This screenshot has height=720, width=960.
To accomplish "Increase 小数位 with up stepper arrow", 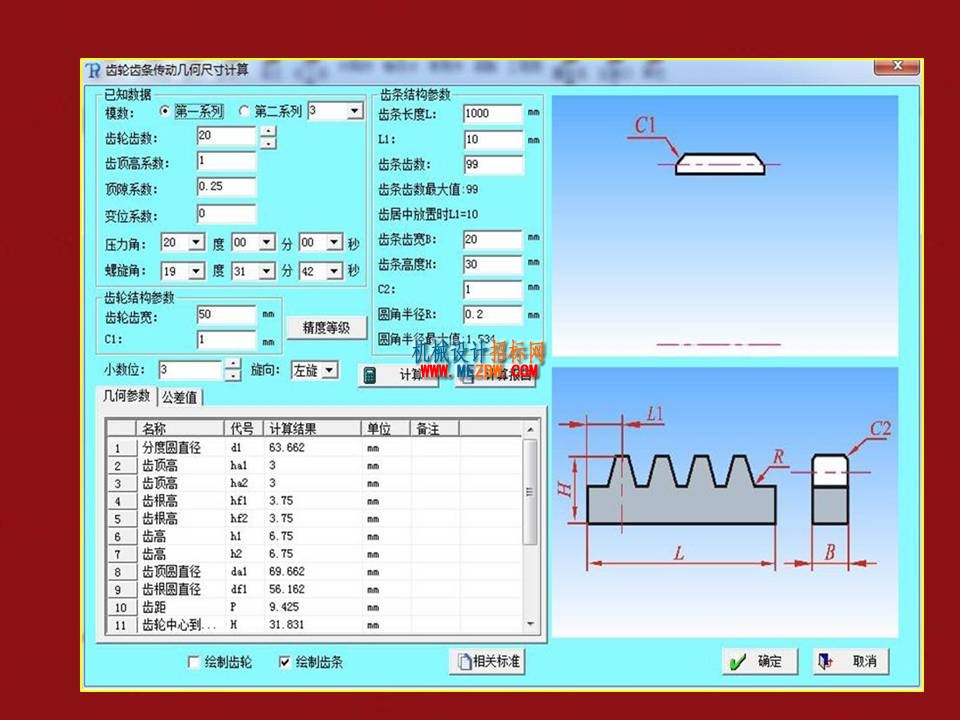I will click(232, 364).
